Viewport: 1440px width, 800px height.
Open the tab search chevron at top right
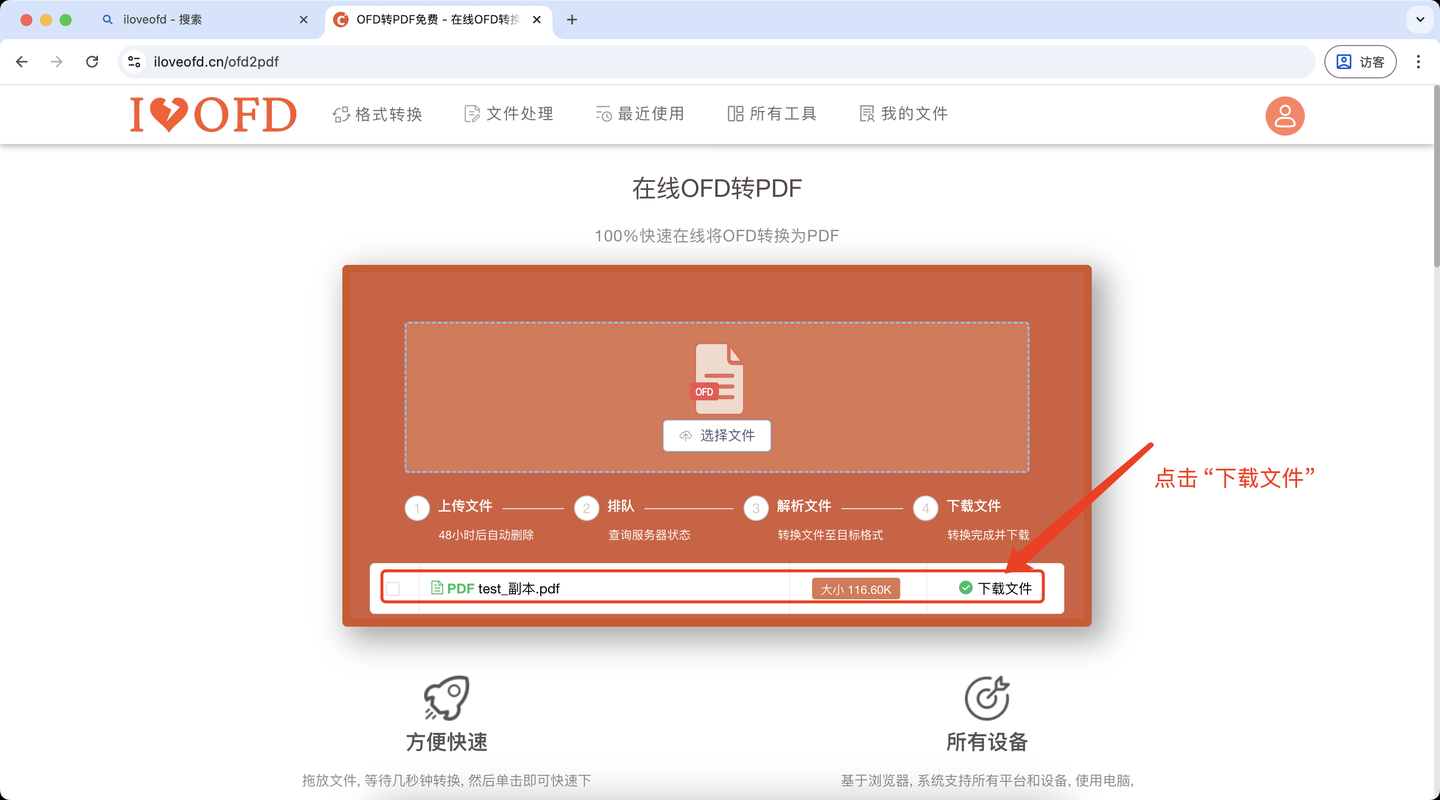1419,19
